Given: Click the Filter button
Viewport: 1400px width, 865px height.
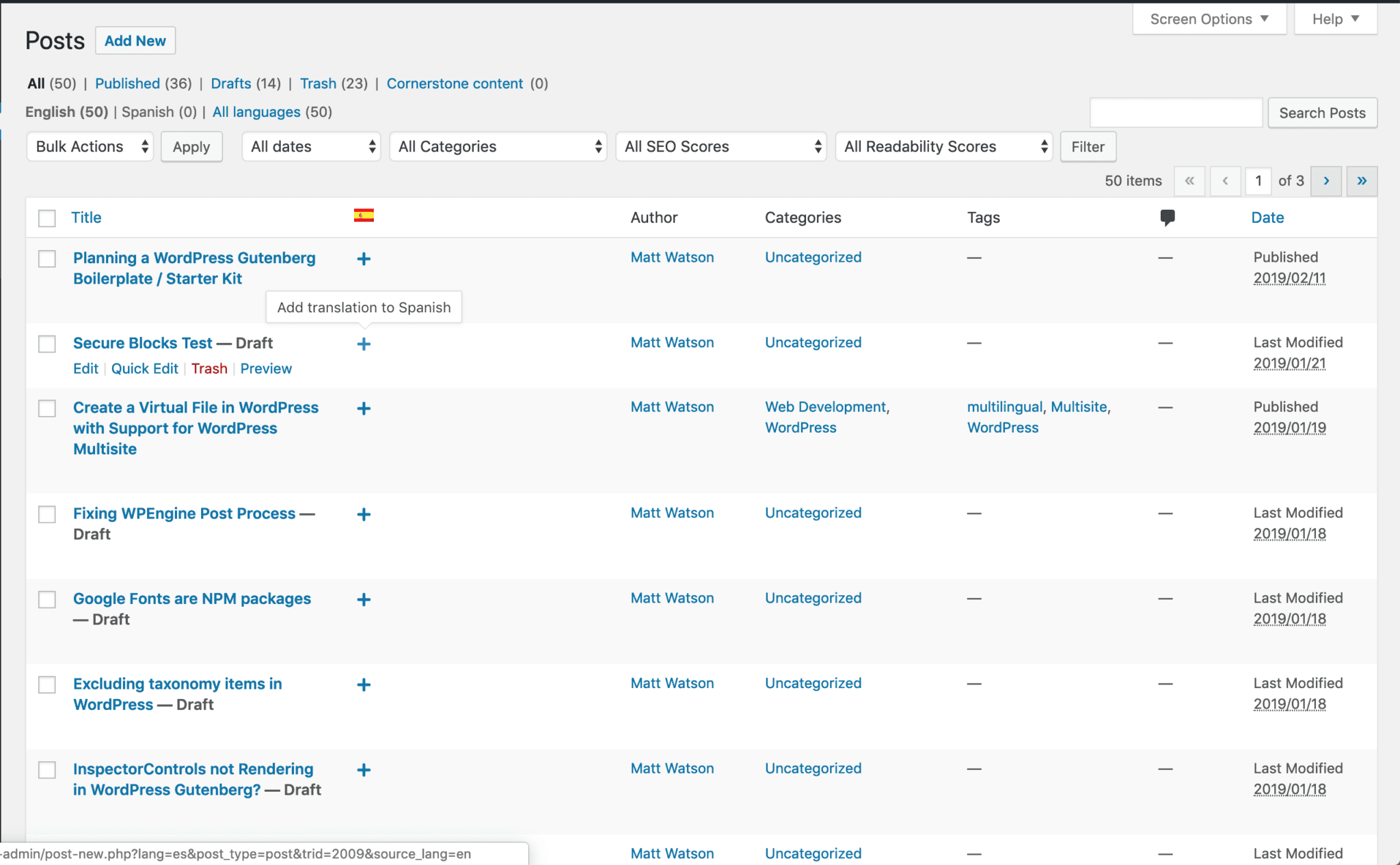Looking at the screenshot, I should (1088, 147).
